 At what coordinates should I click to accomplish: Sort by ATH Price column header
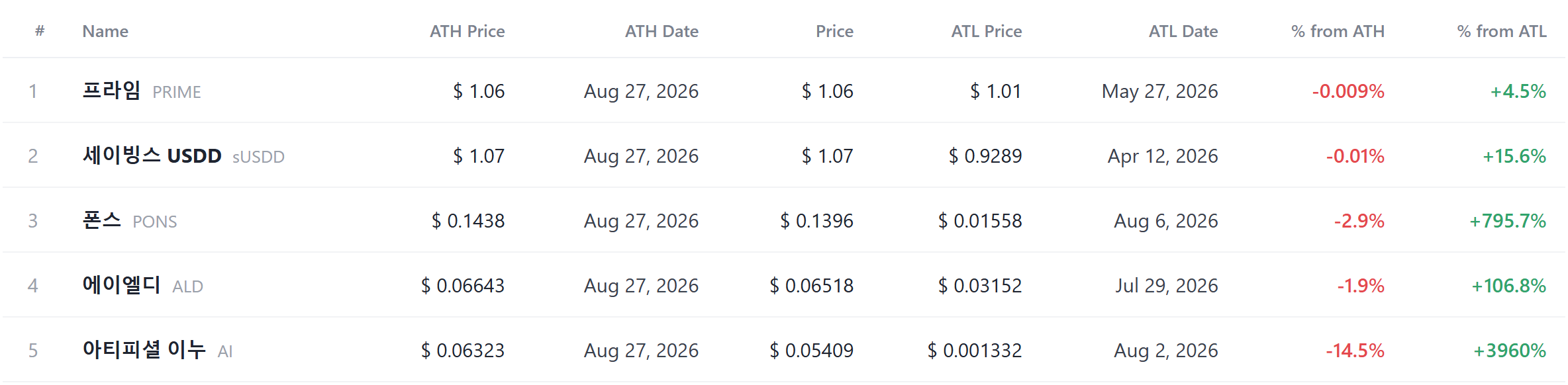[x=467, y=31]
